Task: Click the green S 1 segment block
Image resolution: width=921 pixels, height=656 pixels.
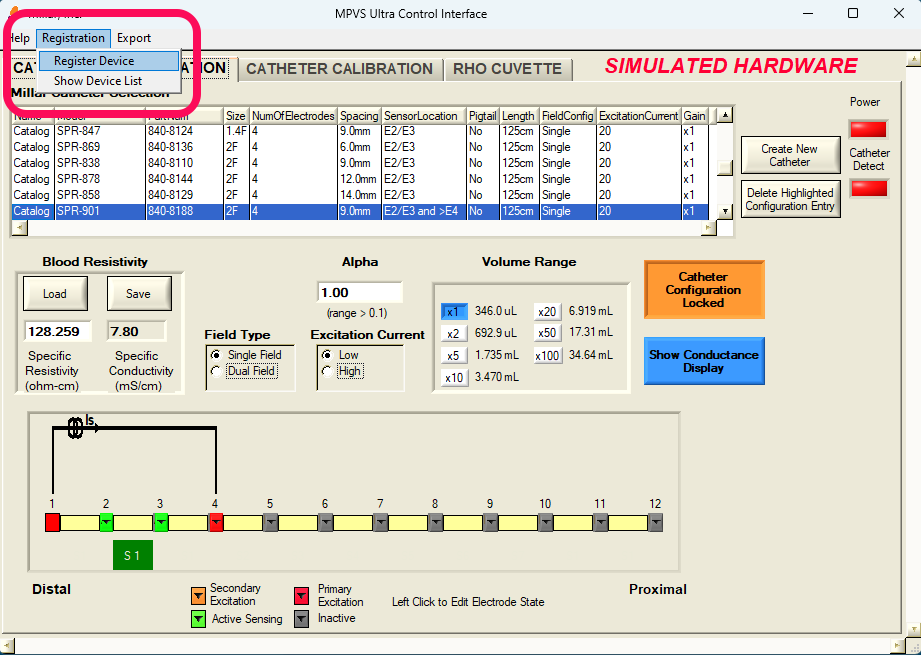Action: (133, 556)
